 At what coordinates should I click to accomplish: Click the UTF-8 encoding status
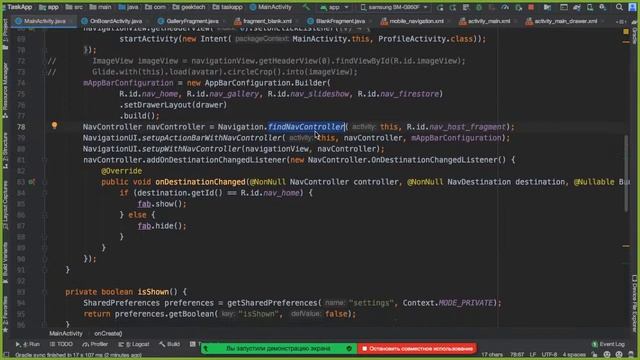(x=549, y=354)
